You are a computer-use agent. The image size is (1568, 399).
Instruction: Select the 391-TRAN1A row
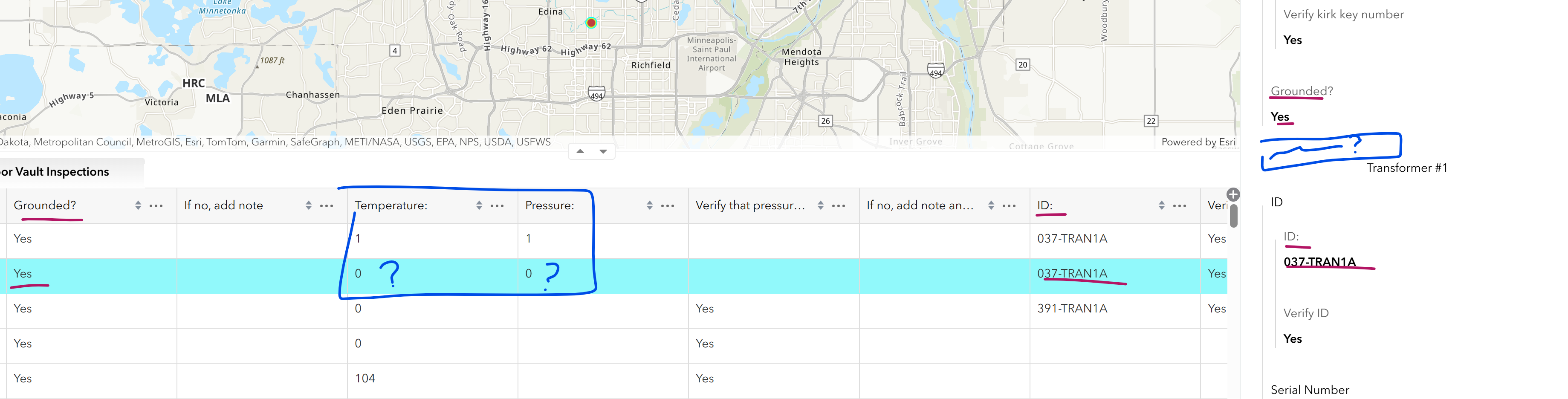pyautogui.click(x=616, y=309)
